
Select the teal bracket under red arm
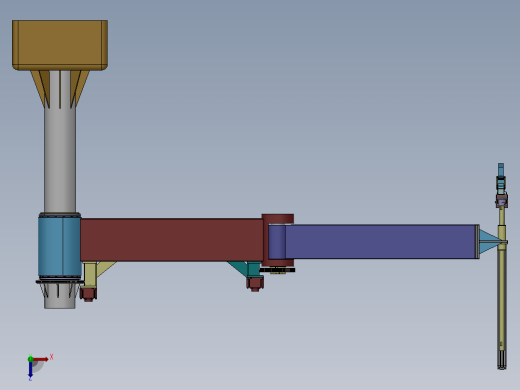coord(247,269)
